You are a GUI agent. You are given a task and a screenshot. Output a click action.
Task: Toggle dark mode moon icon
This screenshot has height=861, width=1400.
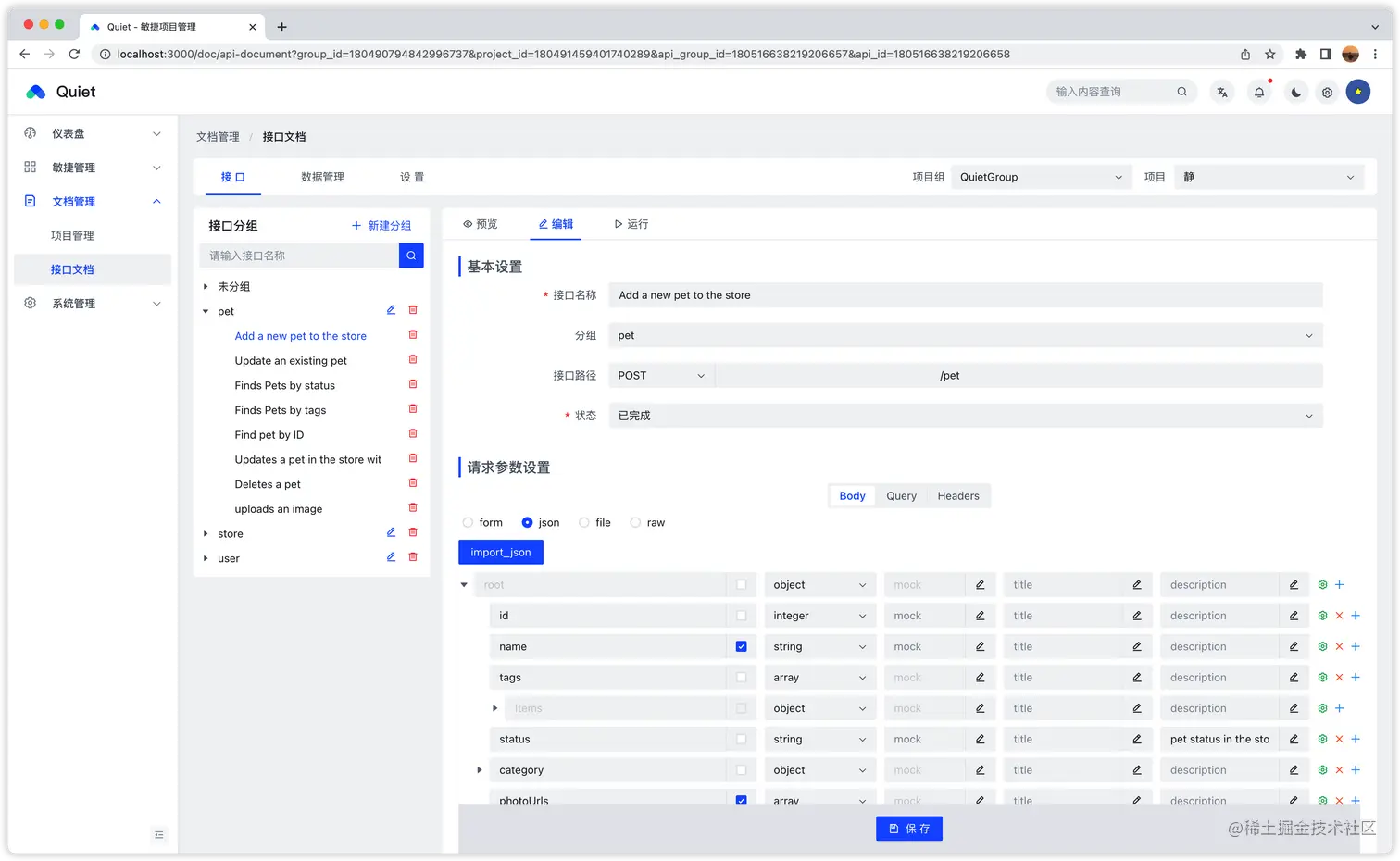pyautogui.click(x=1296, y=92)
